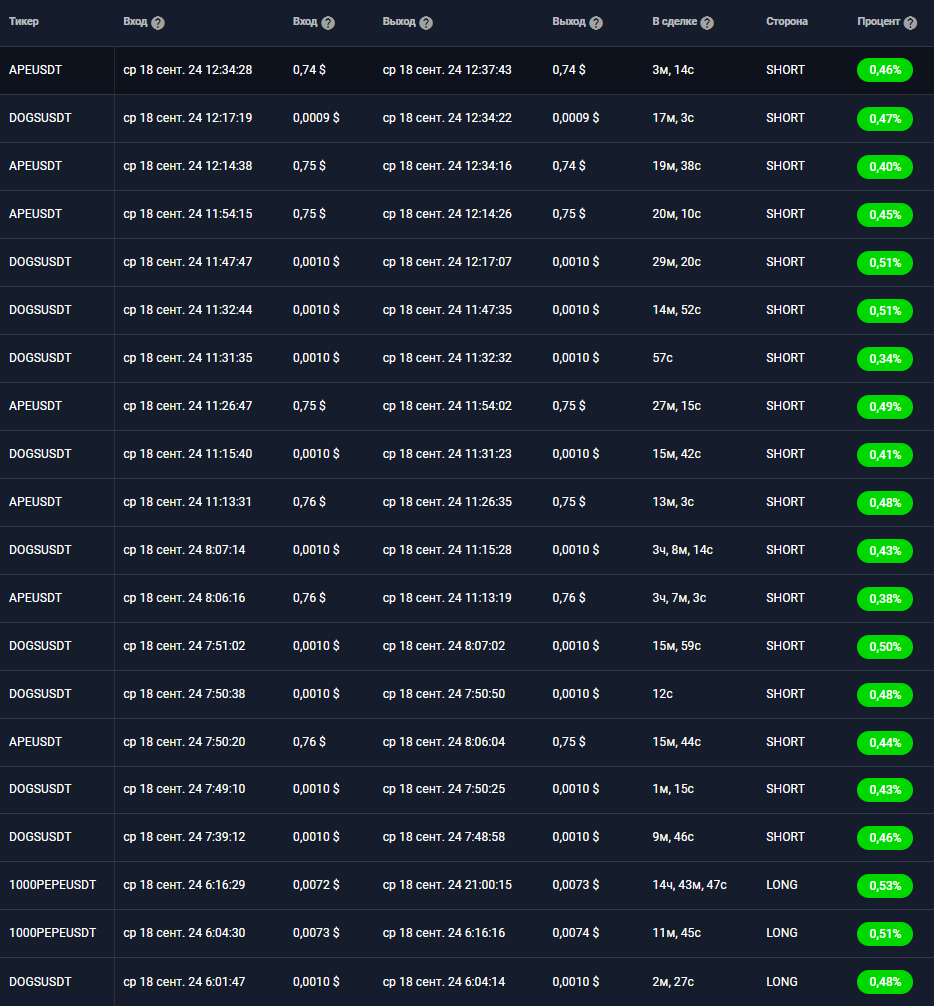Image resolution: width=934 pixels, height=1006 pixels.
Task: Click entry time ср 18 сент. 24 8:07:14
Action: pos(184,550)
